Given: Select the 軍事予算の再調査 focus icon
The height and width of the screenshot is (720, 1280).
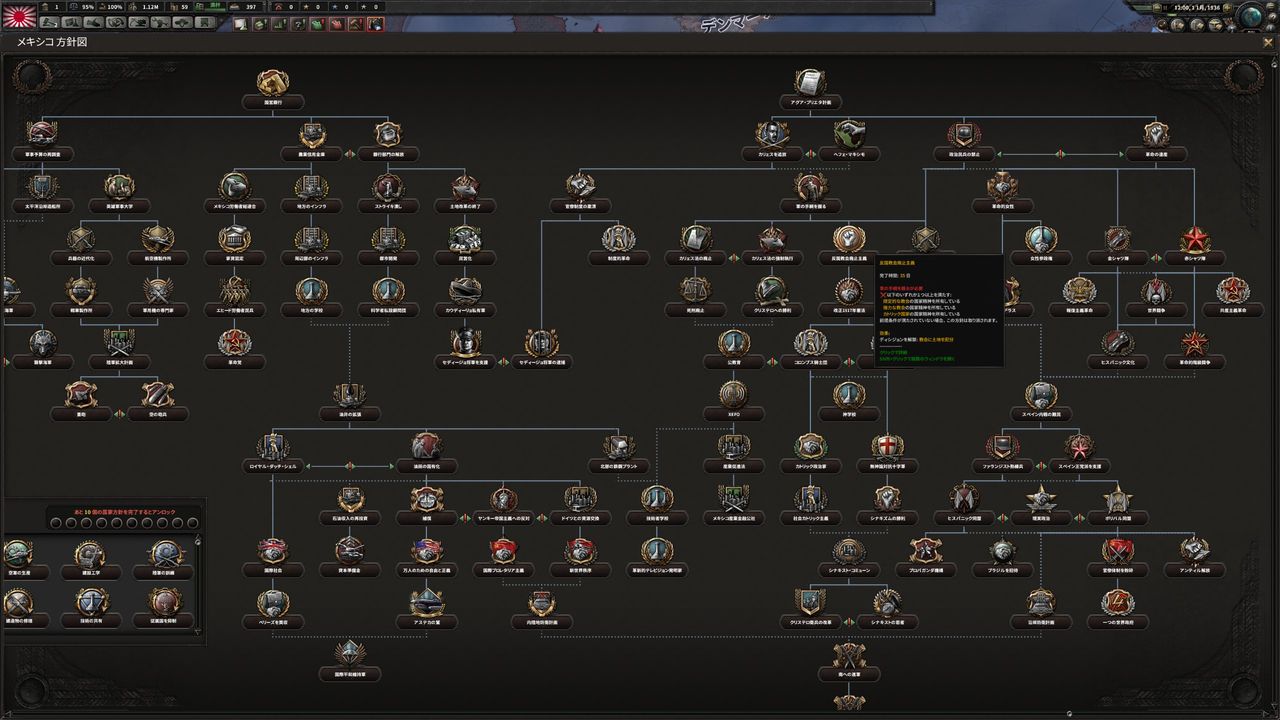Looking at the screenshot, I should (42, 134).
